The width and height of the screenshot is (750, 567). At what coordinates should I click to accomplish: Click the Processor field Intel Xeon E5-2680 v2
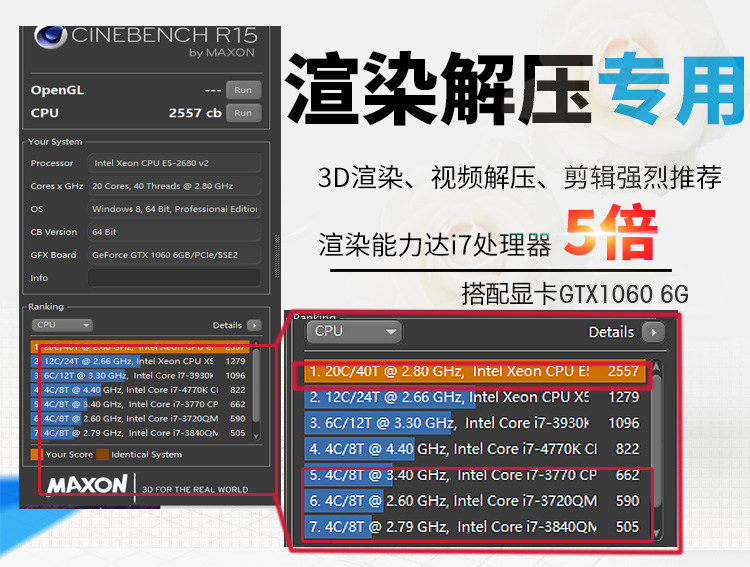click(175, 163)
